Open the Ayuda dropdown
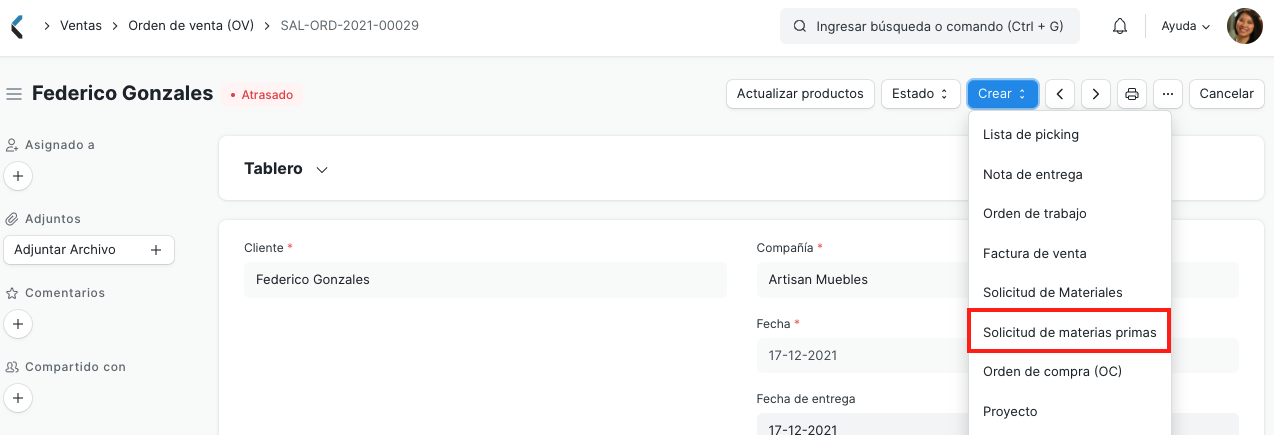The height and width of the screenshot is (435, 1274). [1186, 26]
